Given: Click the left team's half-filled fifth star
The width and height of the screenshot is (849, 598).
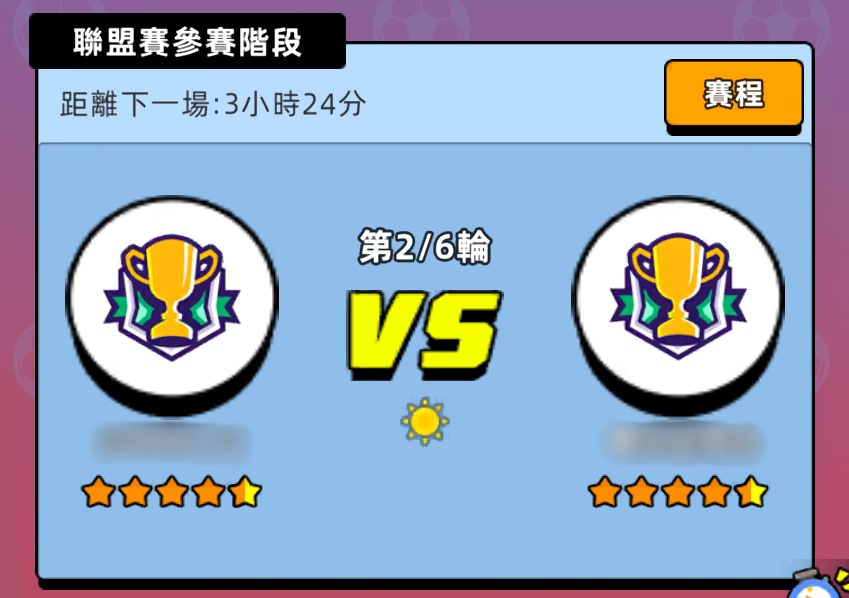Looking at the screenshot, I should (245, 492).
